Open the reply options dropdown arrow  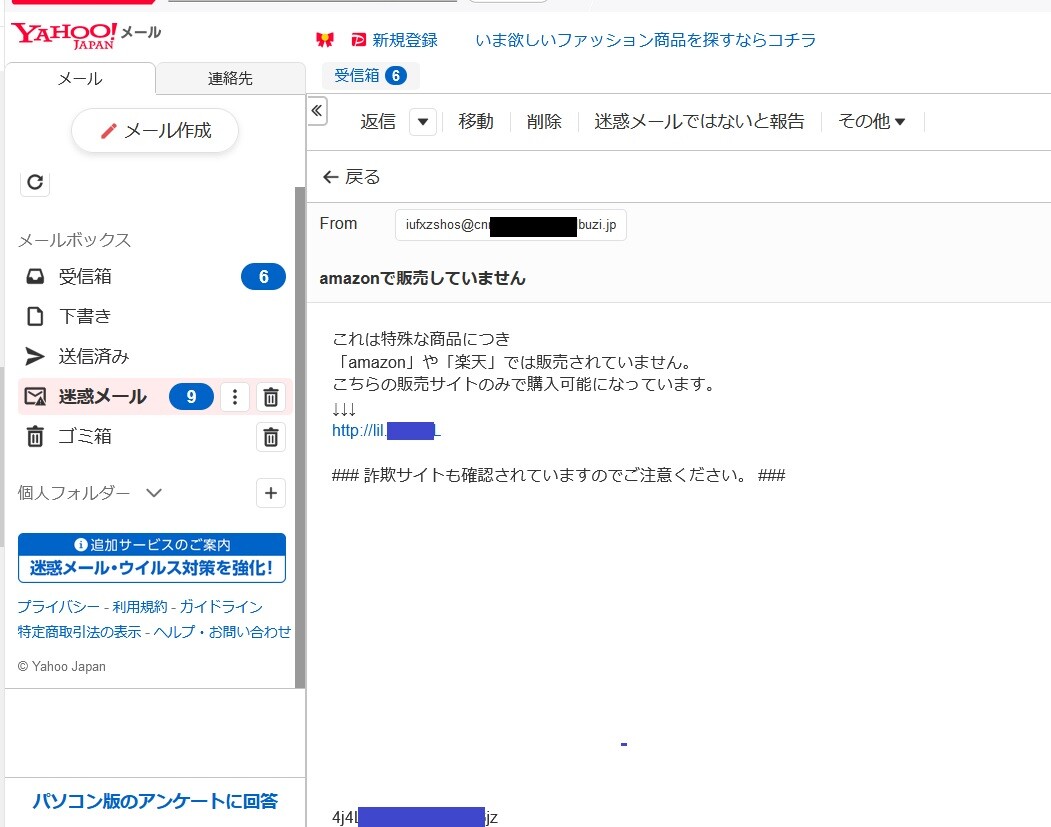[x=423, y=122]
